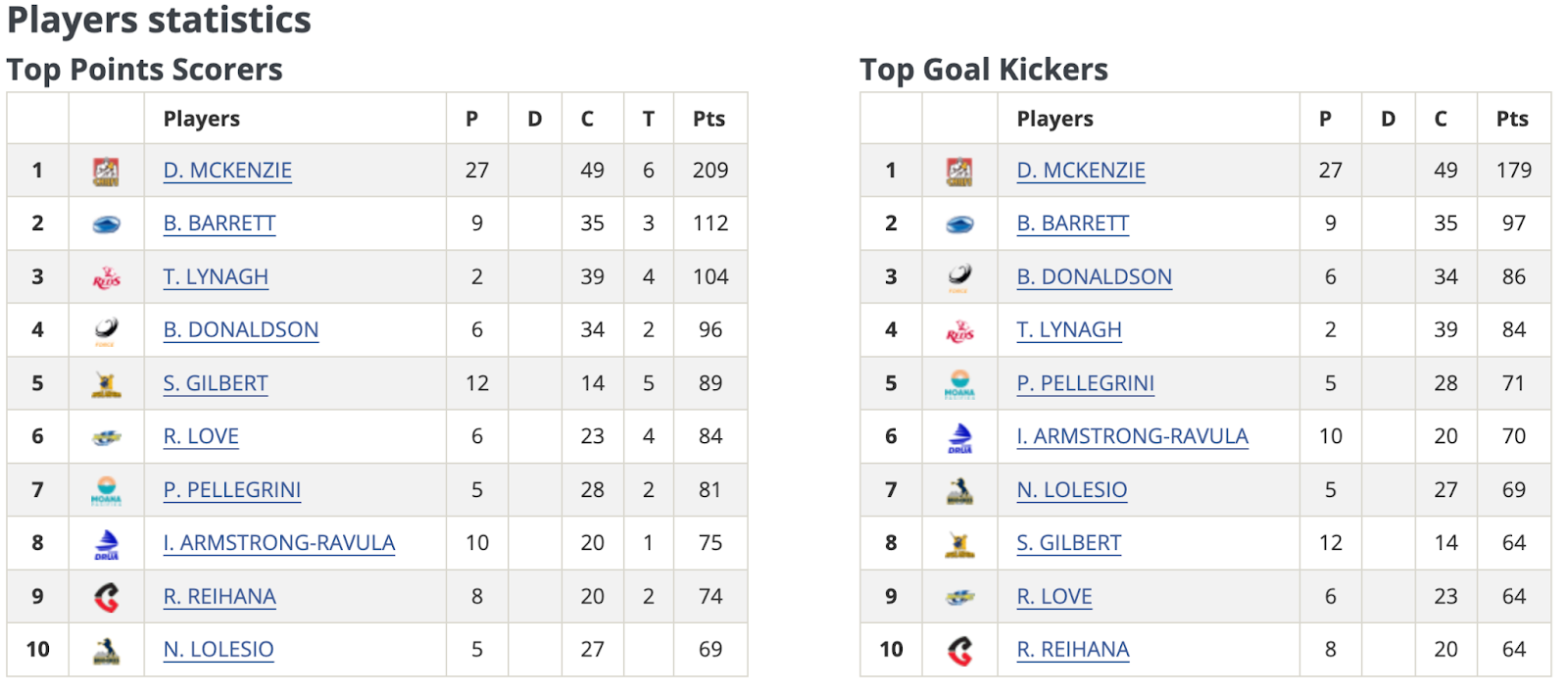1568x694 pixels.
Task: Click Hurricanes logo beside R. Love in Goal Kickers
Action: (x=959, y=597)
